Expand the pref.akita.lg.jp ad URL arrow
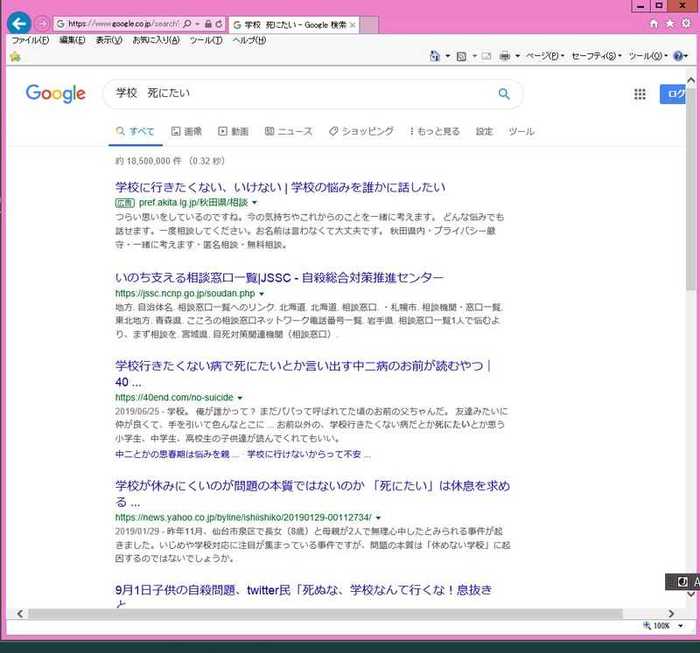Image resolution: width=700 pixels, height=653 pixels. [x=254, y=203]
